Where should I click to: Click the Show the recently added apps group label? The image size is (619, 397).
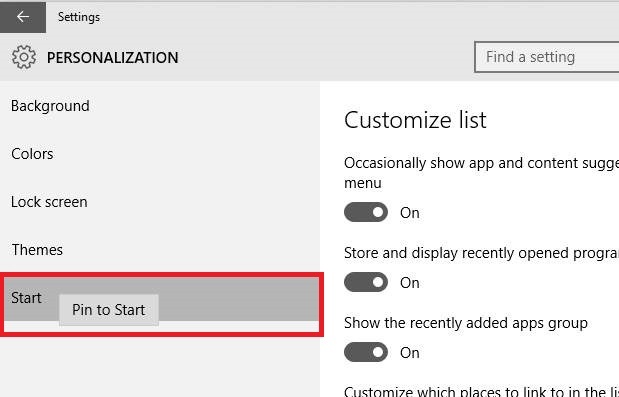click(466, 323)
